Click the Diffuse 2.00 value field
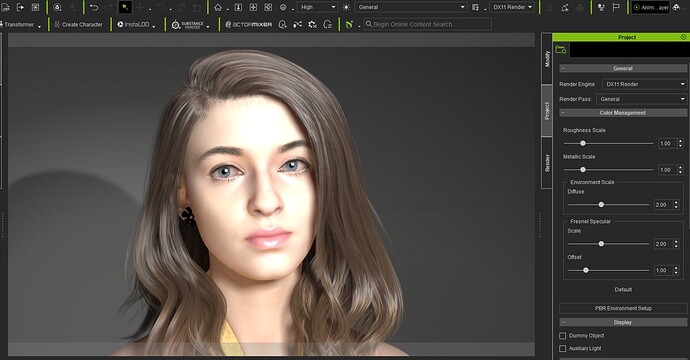 pos(663,205)
